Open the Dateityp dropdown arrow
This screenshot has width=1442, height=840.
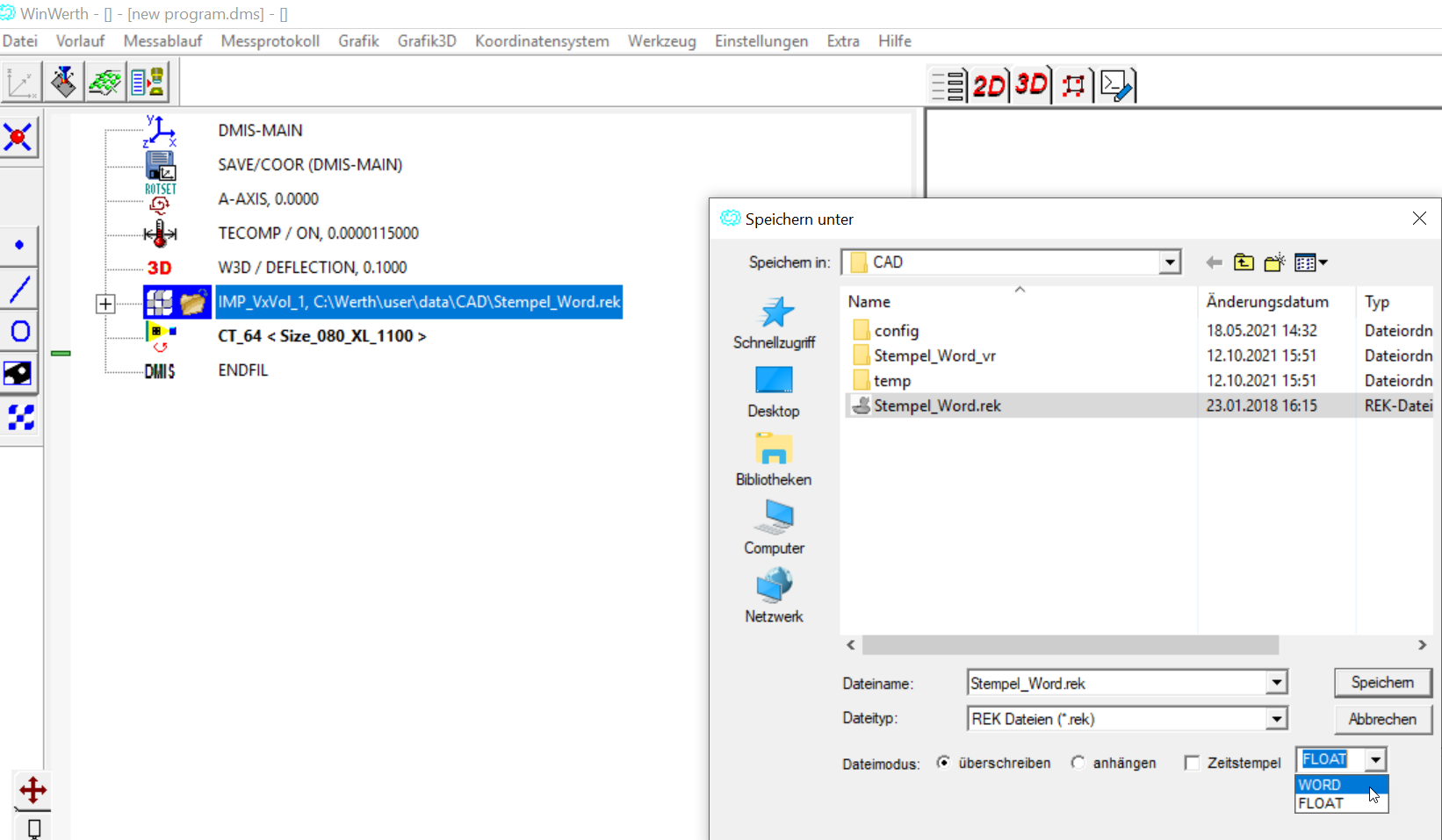(1276, 719)
